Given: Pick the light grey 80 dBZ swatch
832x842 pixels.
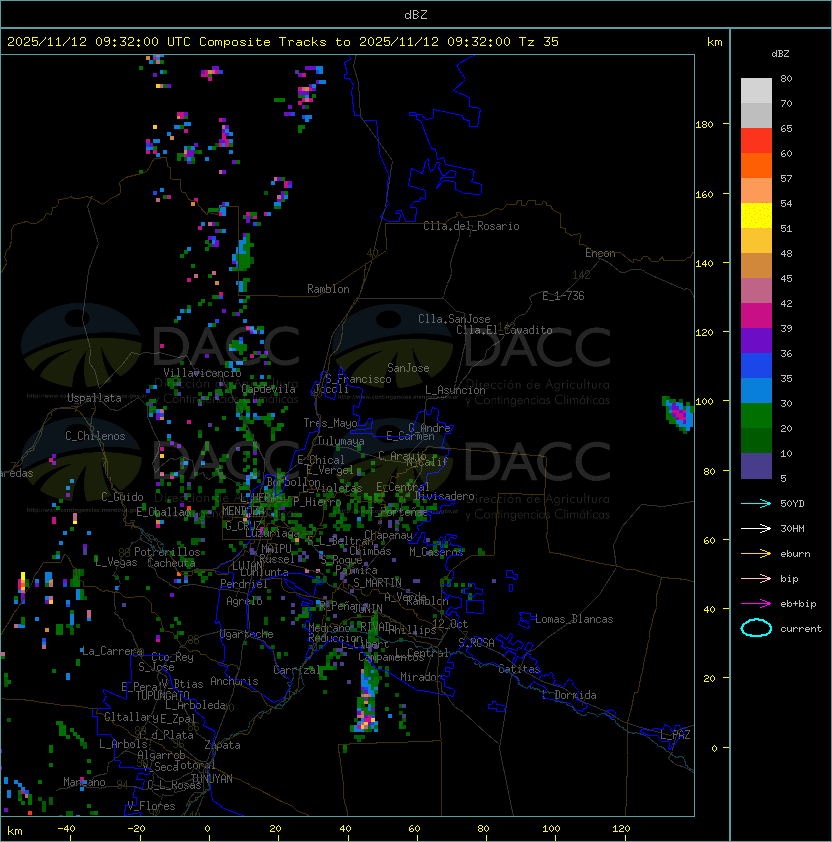Looking at the screenshot, I should pos(756,90).
